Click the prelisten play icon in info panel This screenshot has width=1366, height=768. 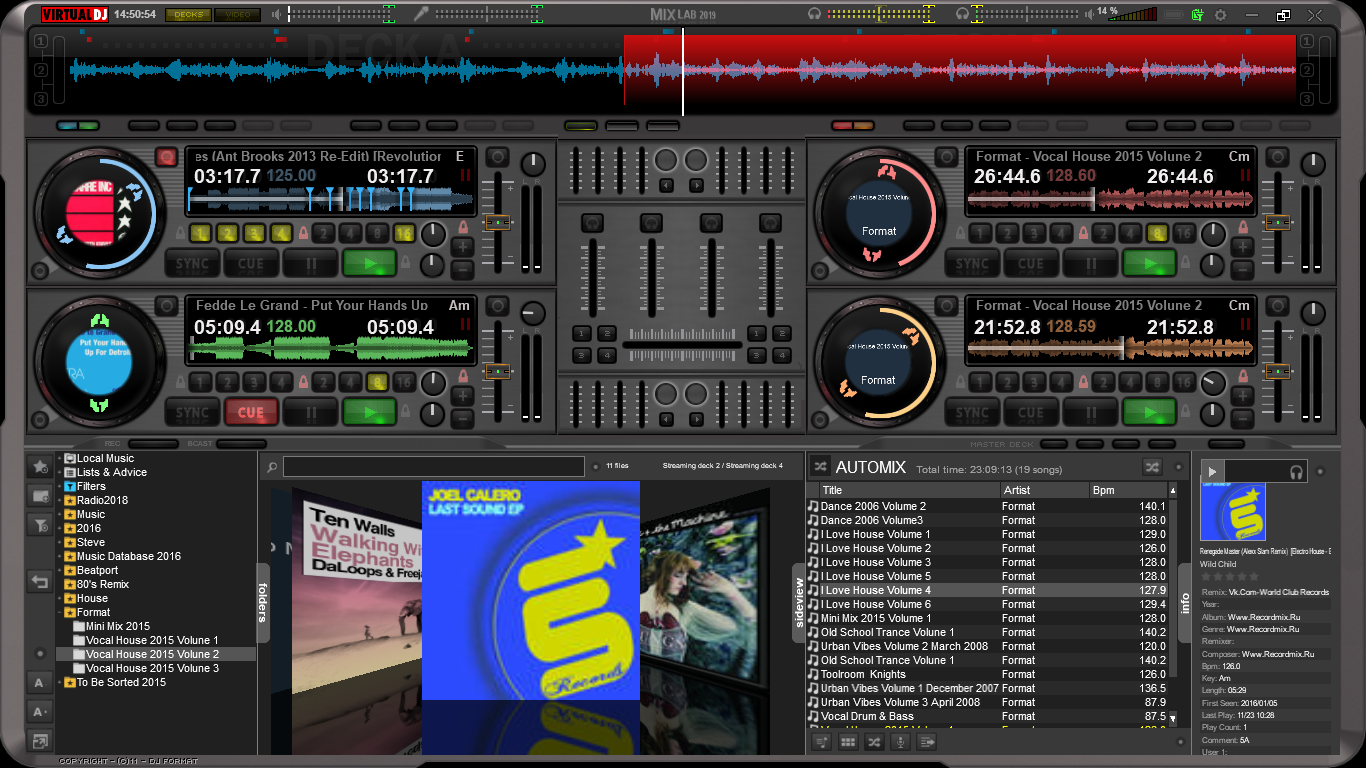1212,471
